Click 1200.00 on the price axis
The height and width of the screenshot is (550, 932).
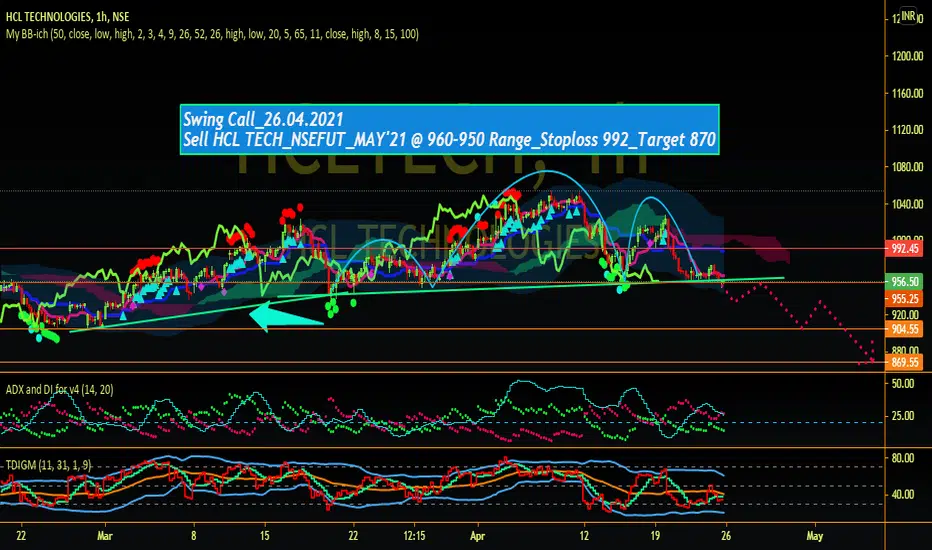(907, 56)
